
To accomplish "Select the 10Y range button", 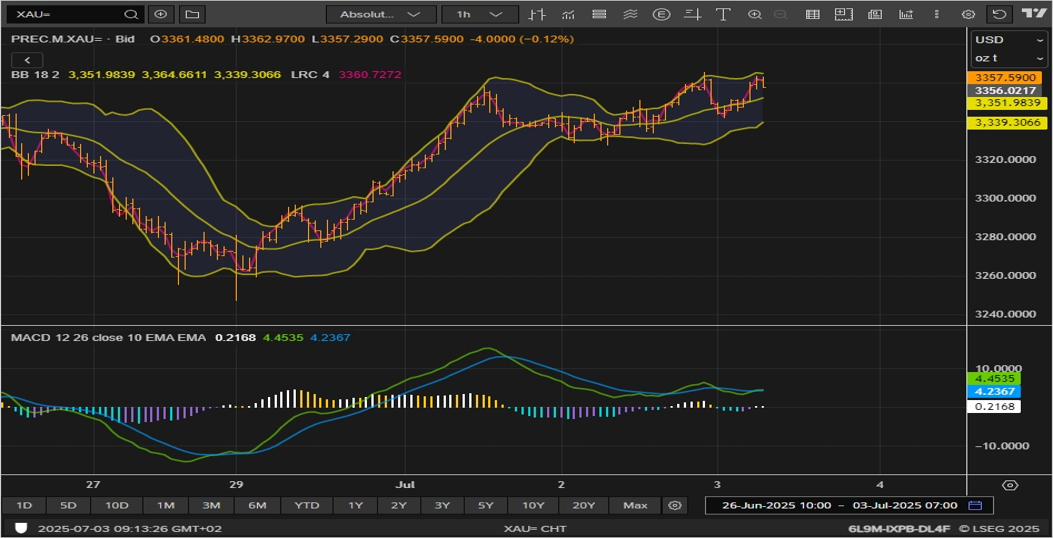I will (533, 505).
